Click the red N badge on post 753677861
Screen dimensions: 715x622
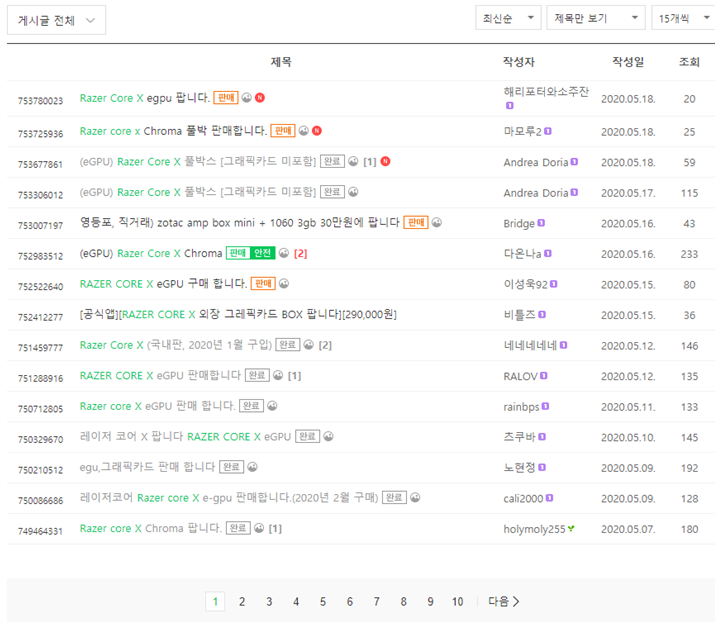385,161
